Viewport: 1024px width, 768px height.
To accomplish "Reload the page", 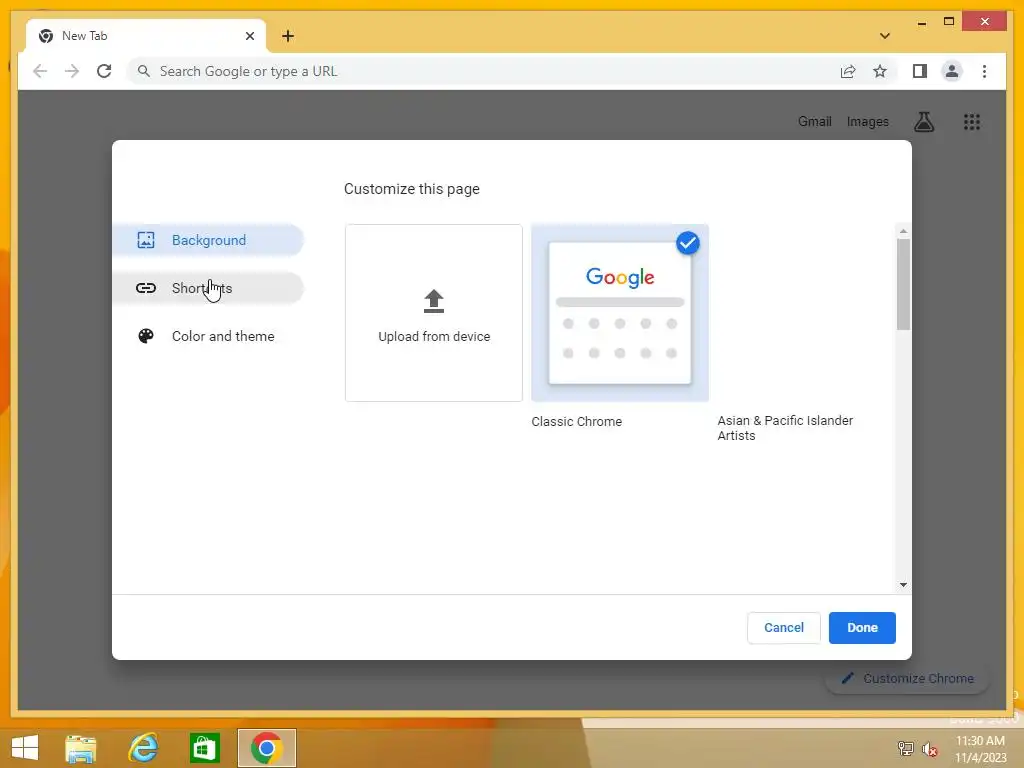I will pyautogui.click(x=104, y=71).
